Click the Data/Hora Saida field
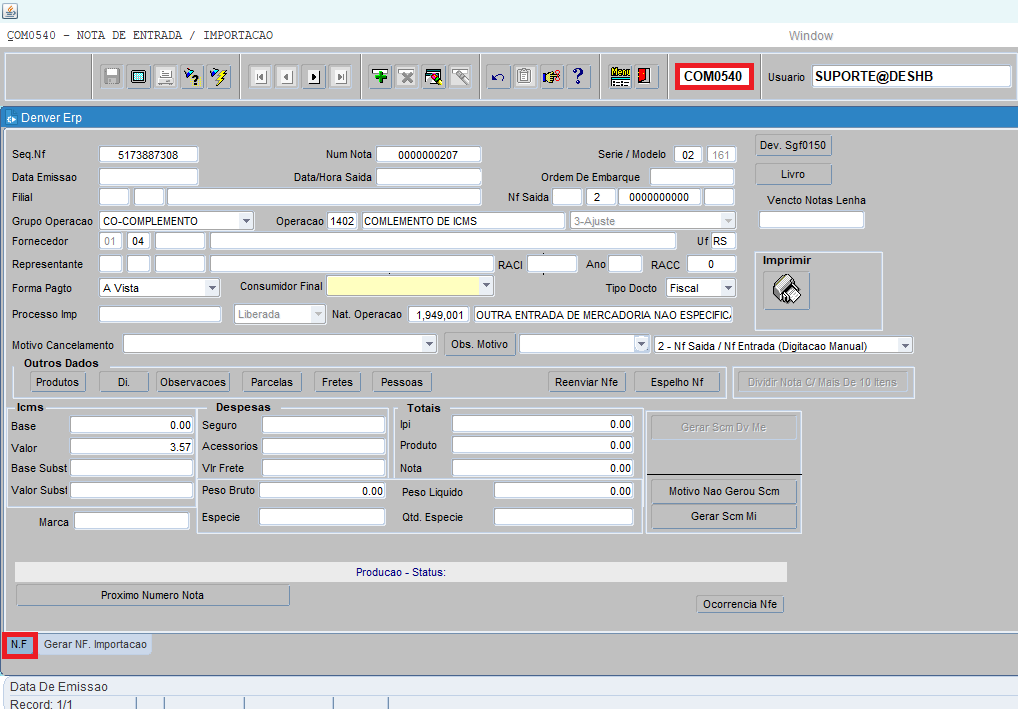 pos(428,177)
